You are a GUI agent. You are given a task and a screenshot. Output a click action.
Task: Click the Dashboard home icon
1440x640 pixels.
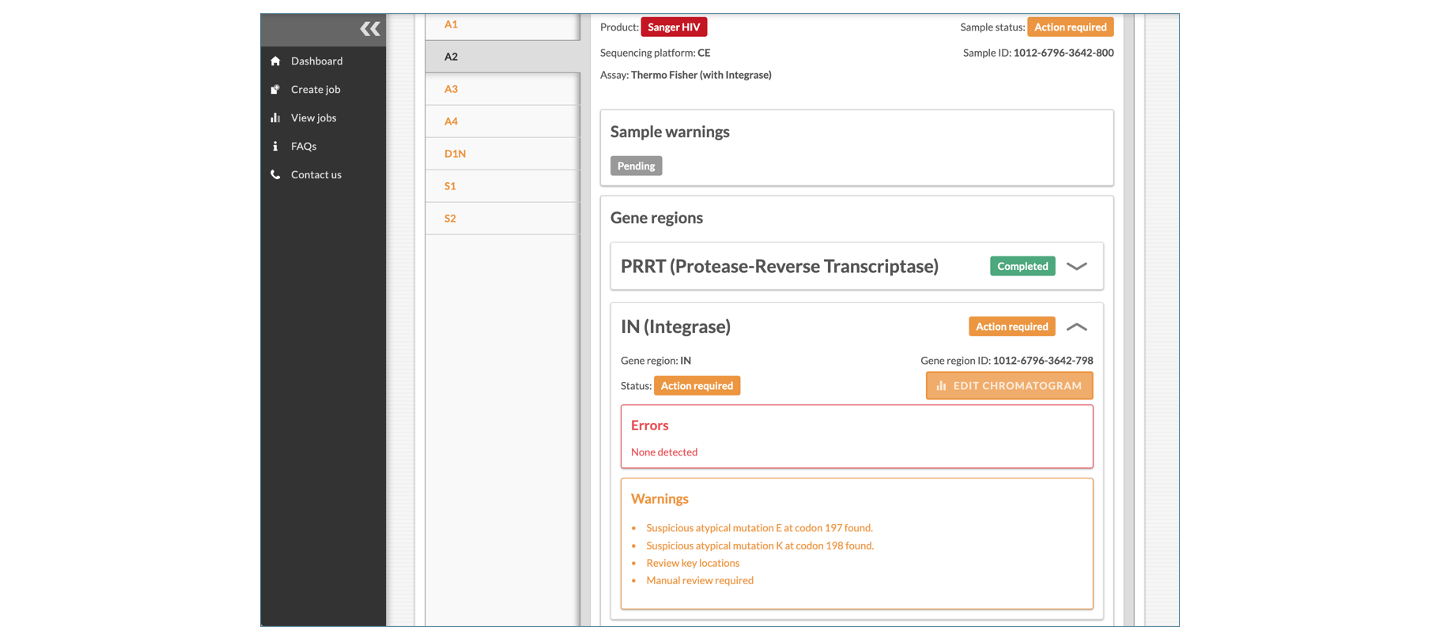pos(275,61)
